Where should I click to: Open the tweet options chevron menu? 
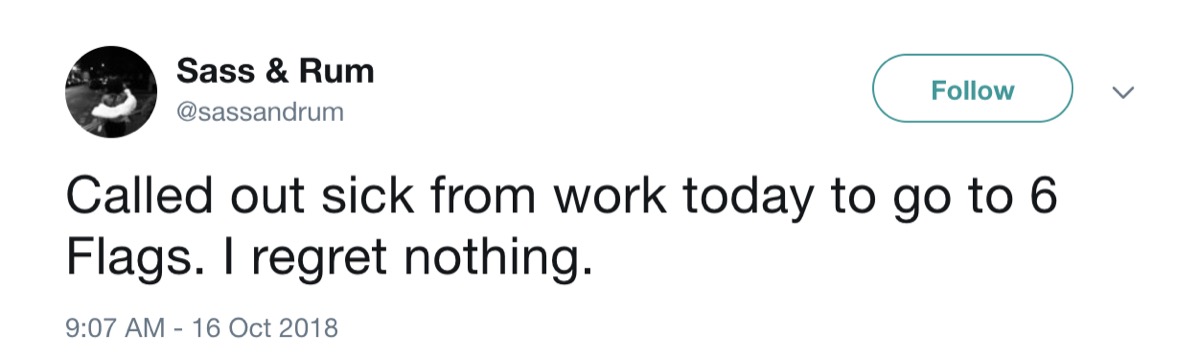coord(1124,92)
